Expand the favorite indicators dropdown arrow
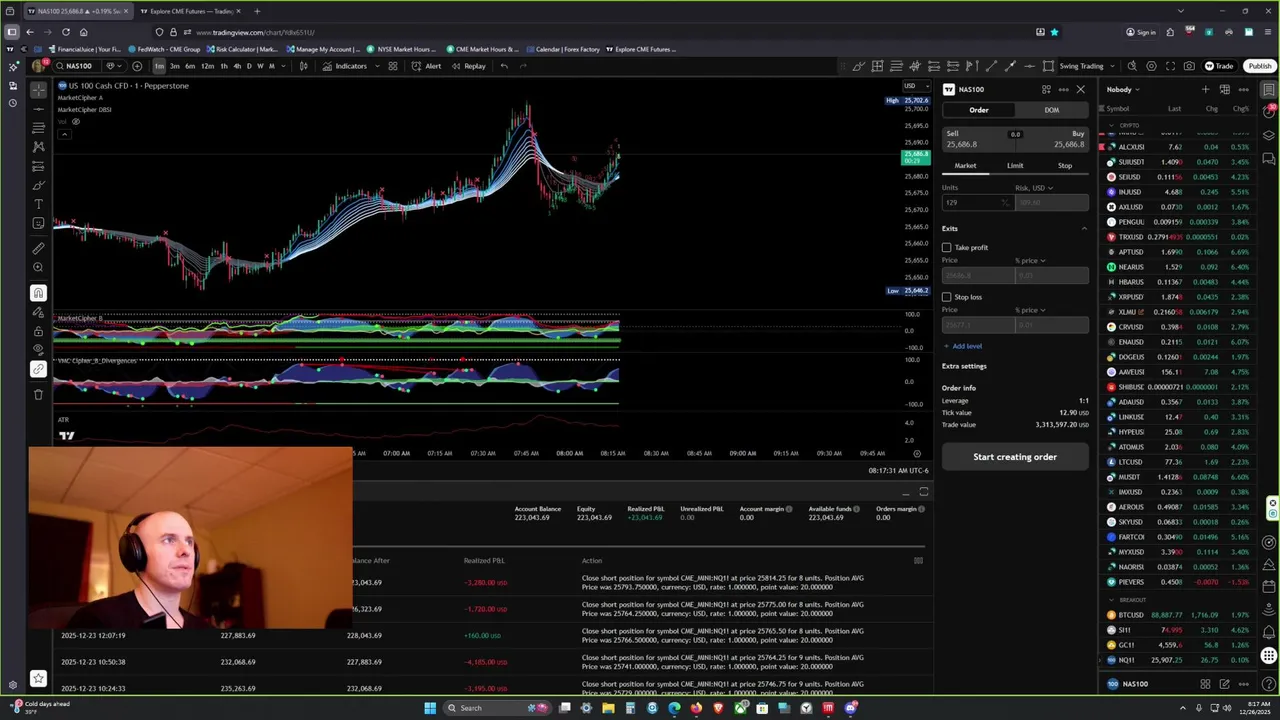 click(375, 66)
